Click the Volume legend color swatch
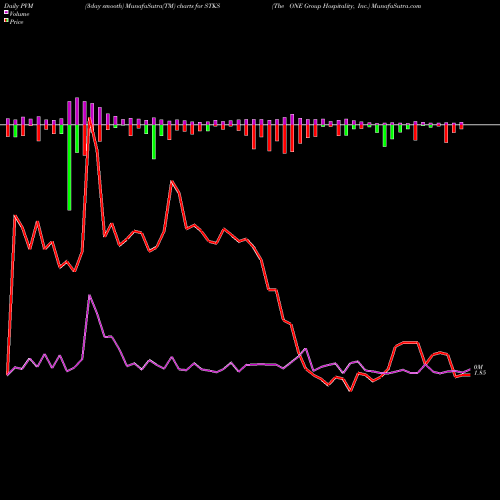 coord(6,12)
